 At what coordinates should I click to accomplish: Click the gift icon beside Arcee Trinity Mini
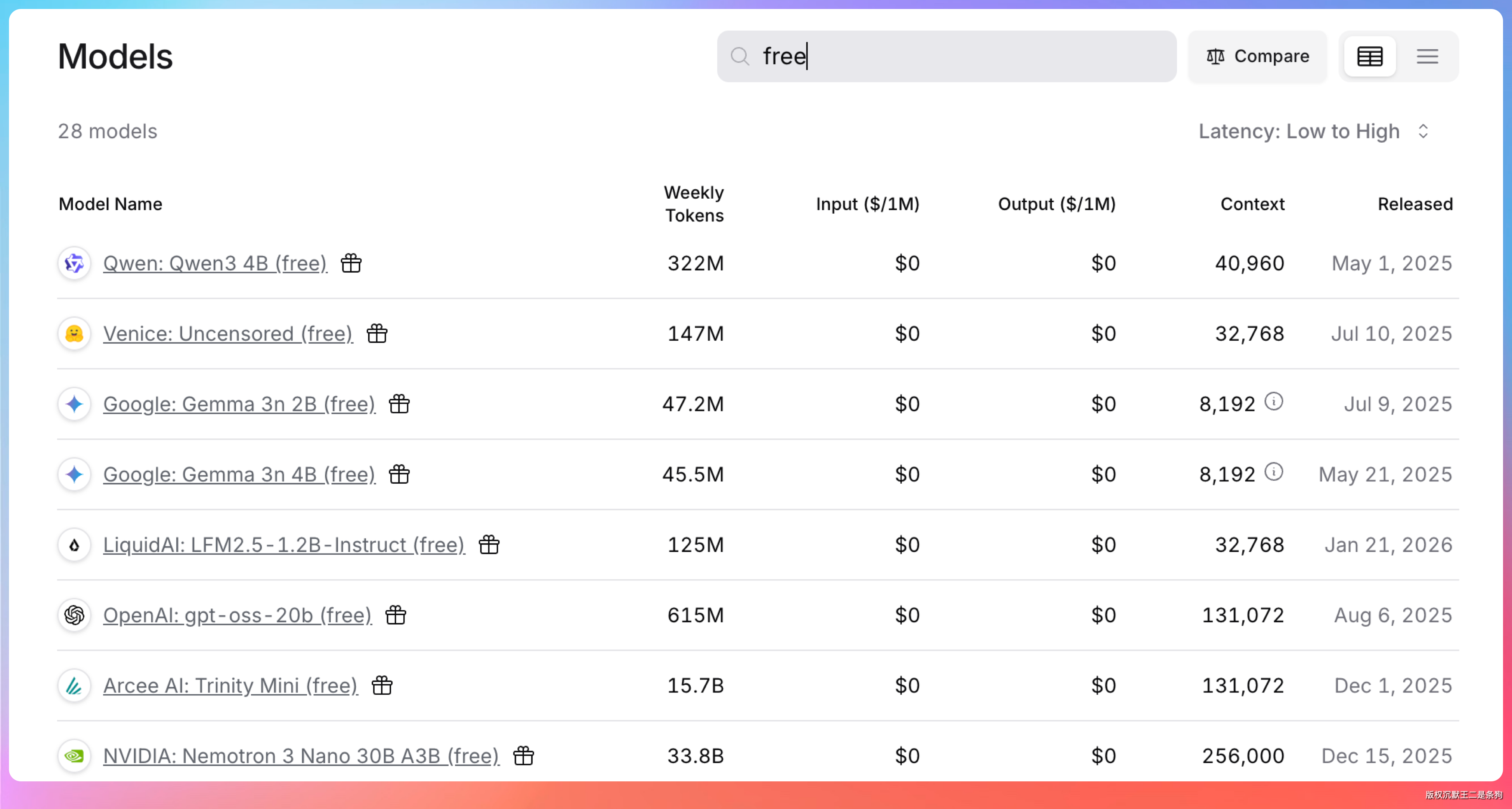pos(382,685)
